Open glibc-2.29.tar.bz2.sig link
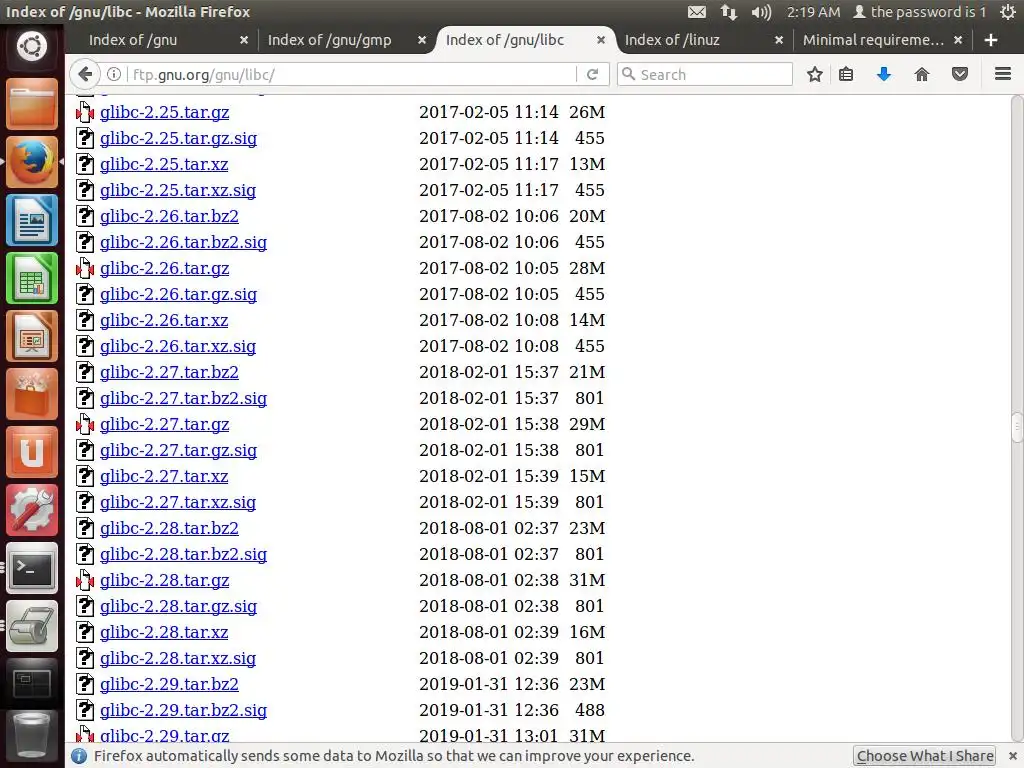 click(x=184, y=711)
